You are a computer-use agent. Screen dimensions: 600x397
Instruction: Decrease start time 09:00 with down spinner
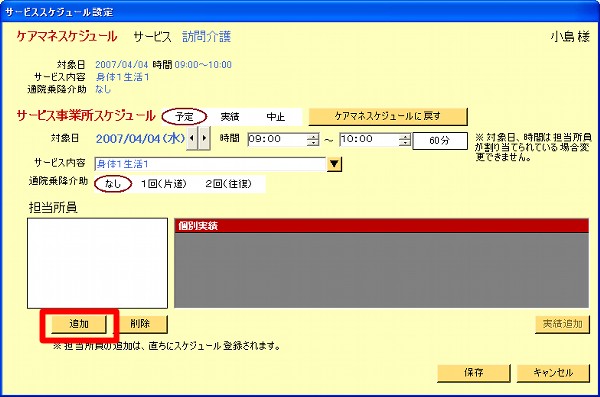pos(313,143)
